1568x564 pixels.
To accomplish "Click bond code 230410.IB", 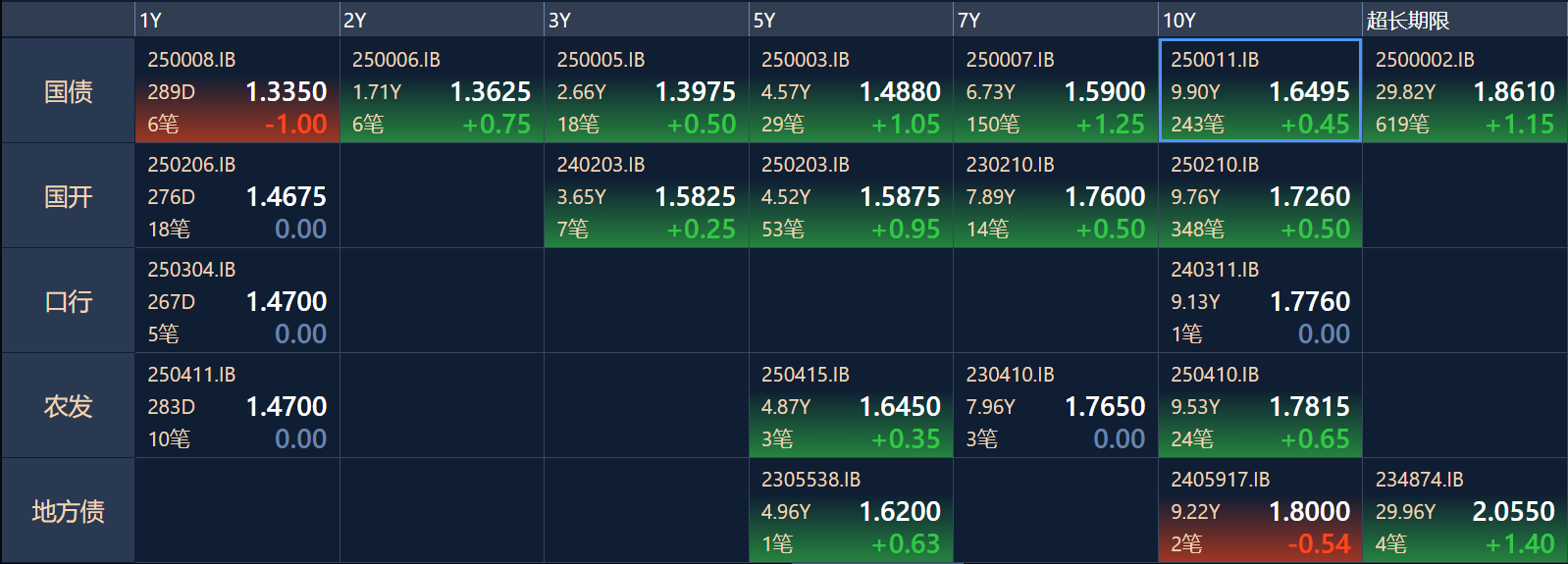I will coord(1010,375).
